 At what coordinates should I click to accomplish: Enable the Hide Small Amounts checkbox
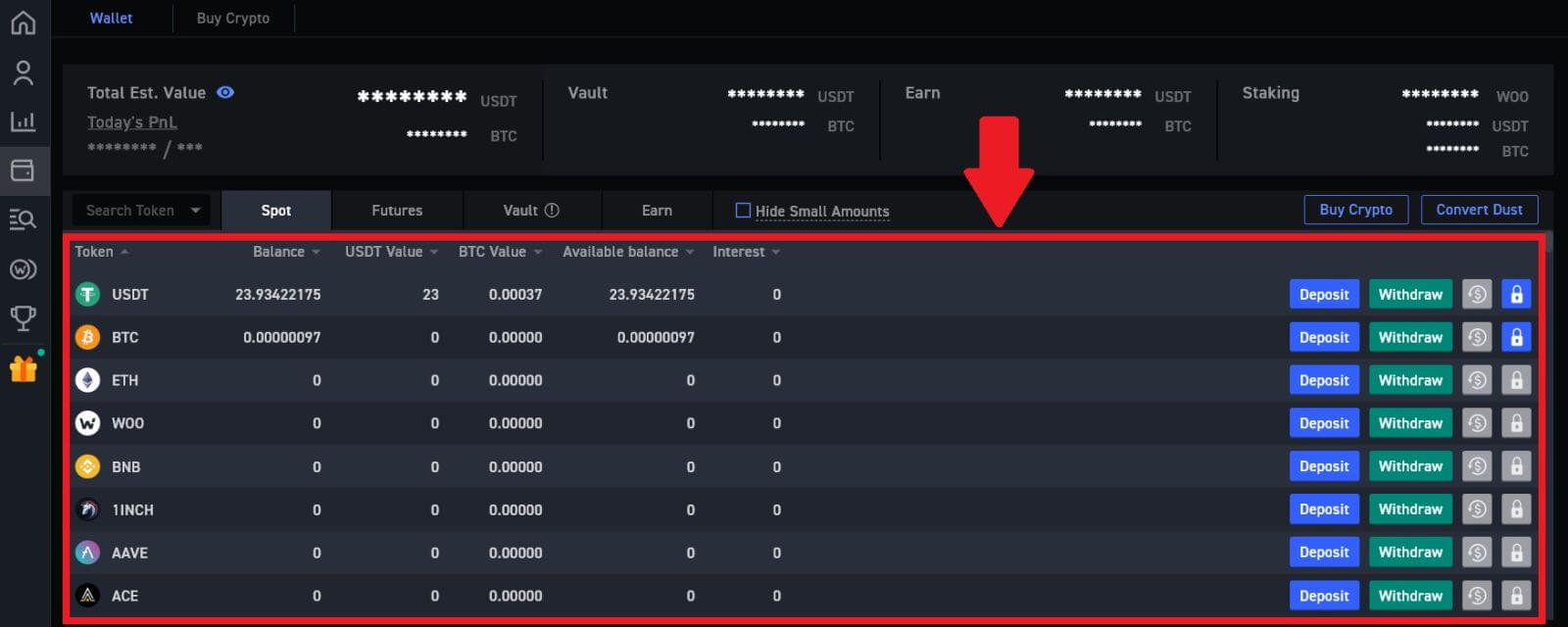(x=743, y=211)
